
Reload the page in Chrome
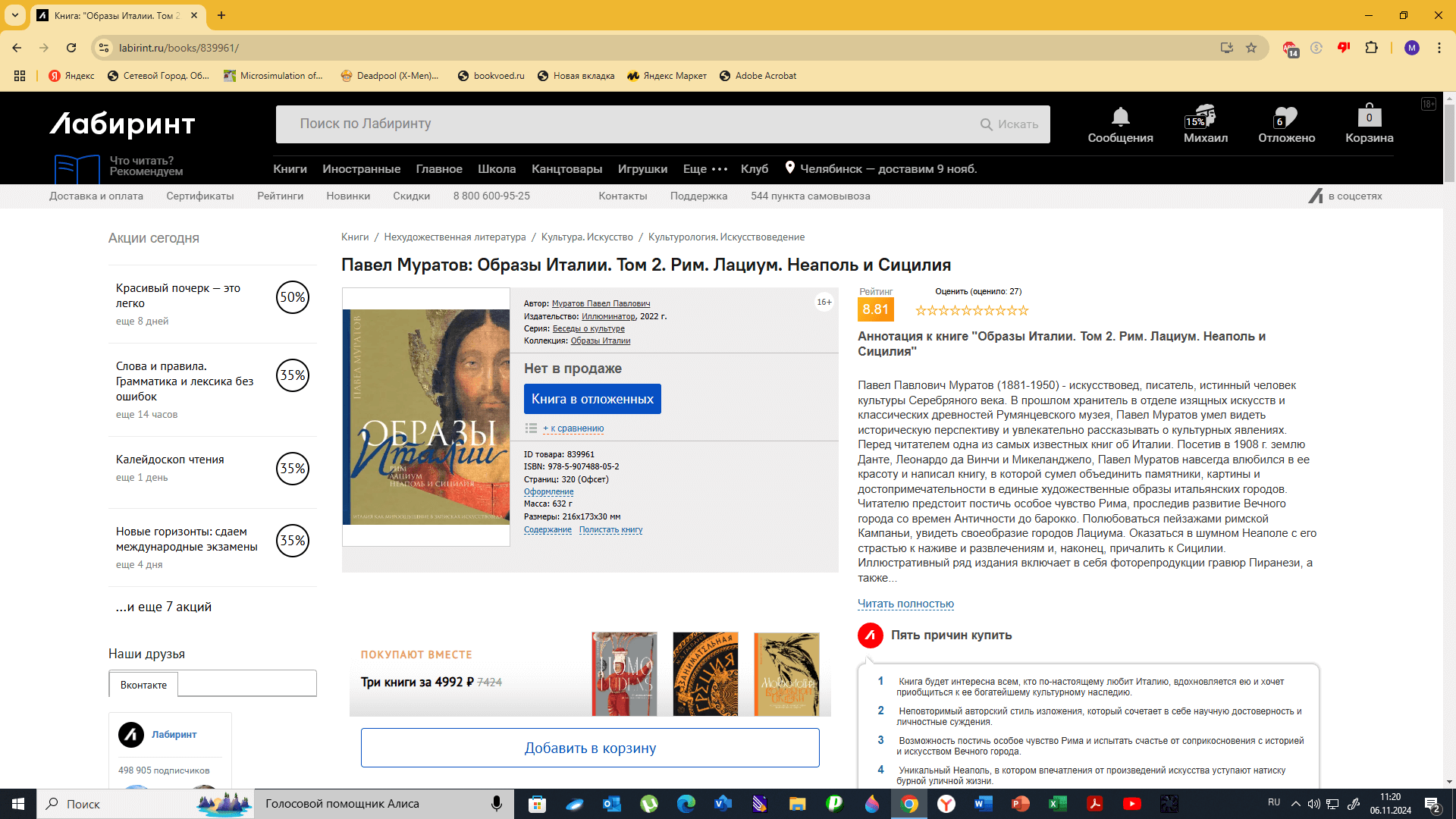click(x=71, y=48)
